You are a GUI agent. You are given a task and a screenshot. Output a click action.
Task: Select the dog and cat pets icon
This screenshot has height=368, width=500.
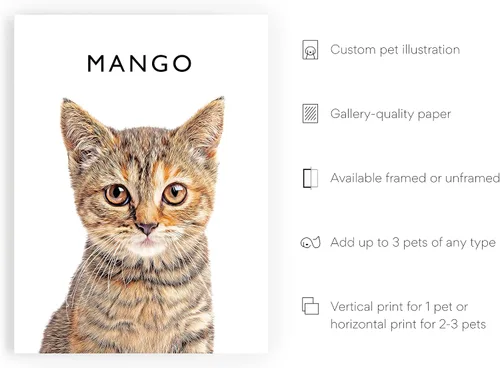click(310, 242)
